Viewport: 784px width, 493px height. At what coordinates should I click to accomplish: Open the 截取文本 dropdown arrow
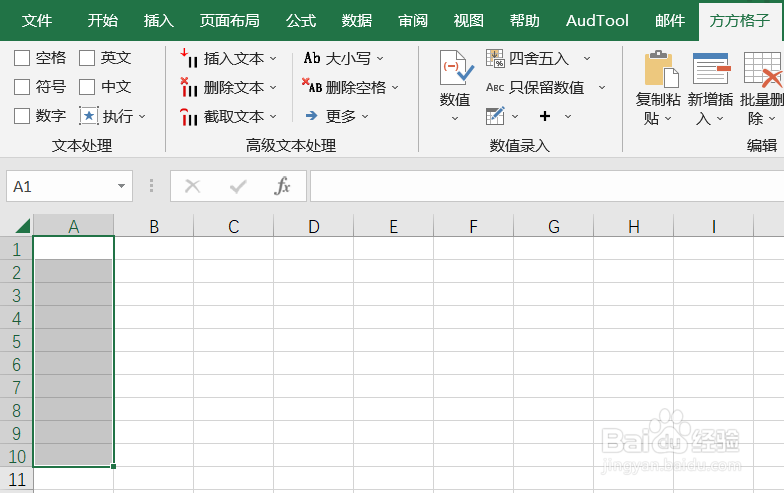[x=273, y=116]
